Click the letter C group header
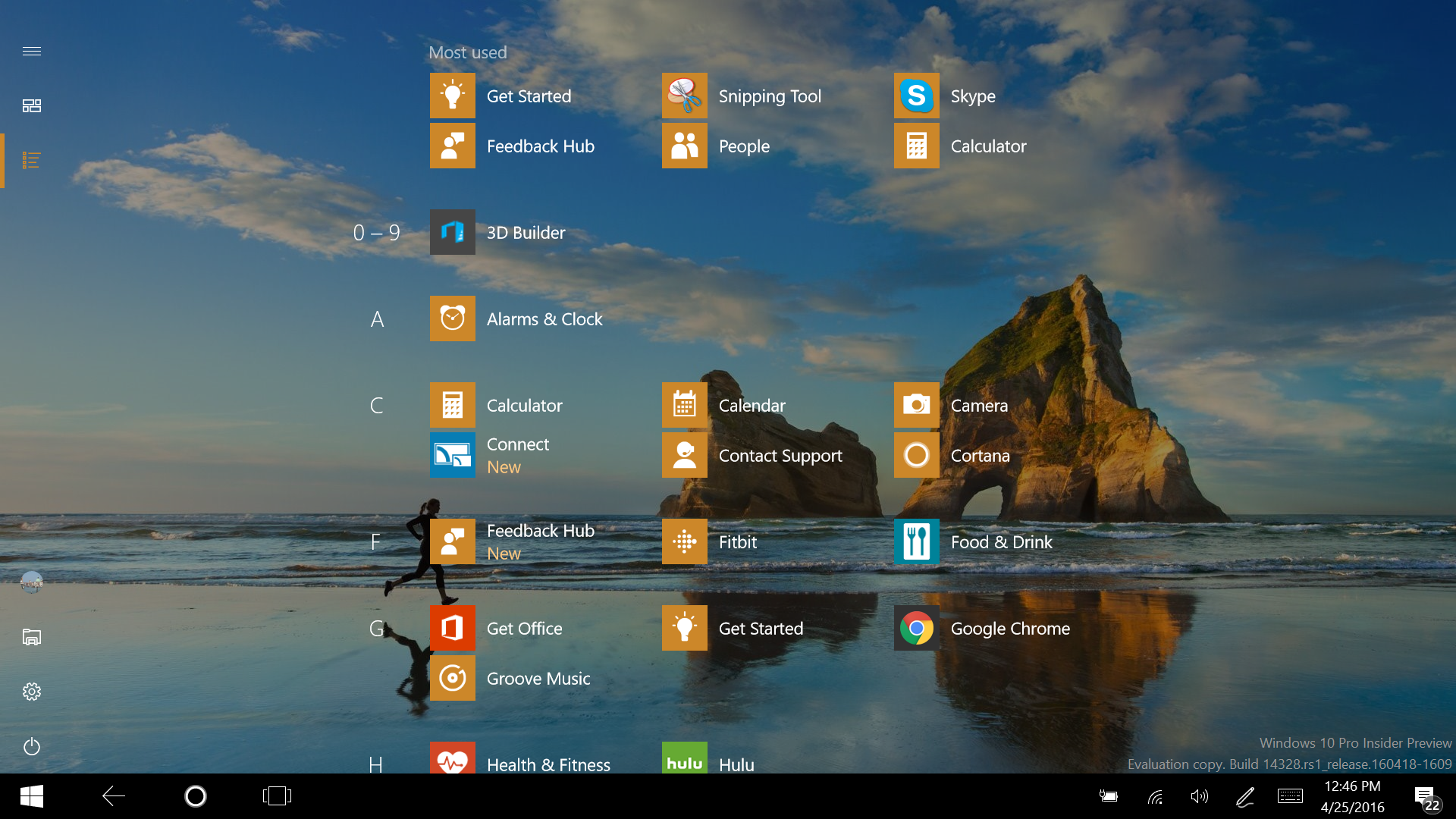The width and height of the screenshot is (1456, 819). point(376,406)
